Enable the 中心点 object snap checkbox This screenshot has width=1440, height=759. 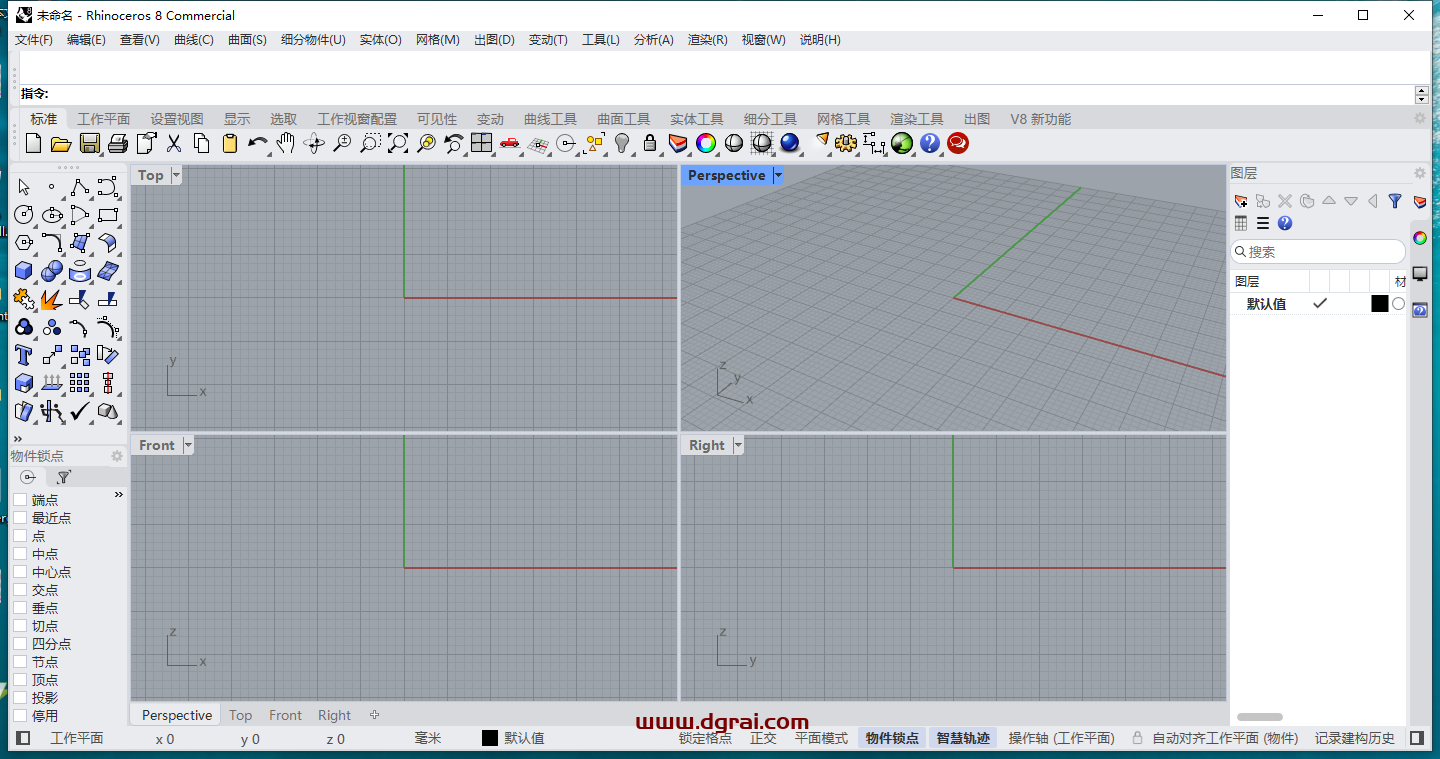(x=20, y=572)
